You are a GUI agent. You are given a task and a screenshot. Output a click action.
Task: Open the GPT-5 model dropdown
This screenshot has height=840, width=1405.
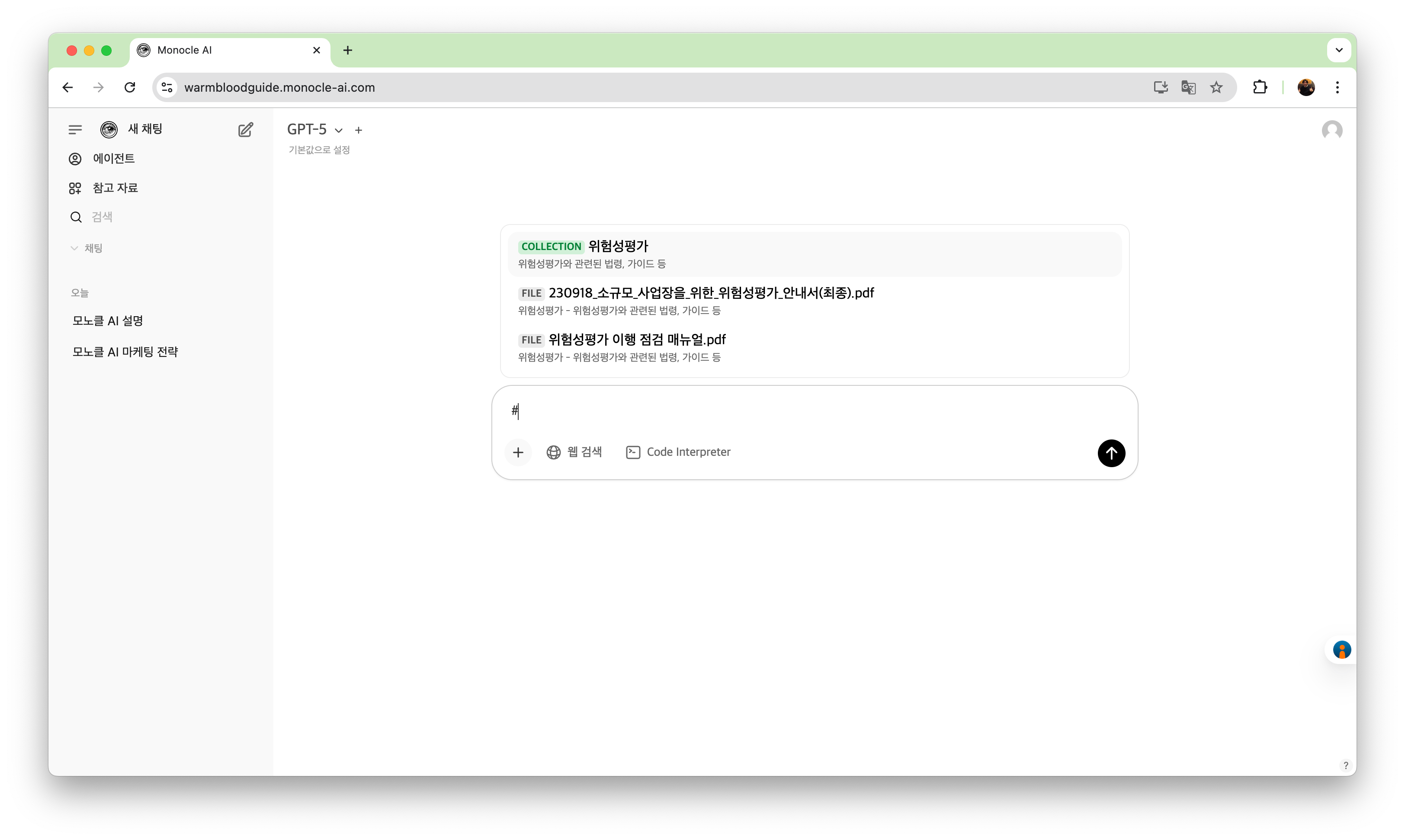[x=315, y=130]
